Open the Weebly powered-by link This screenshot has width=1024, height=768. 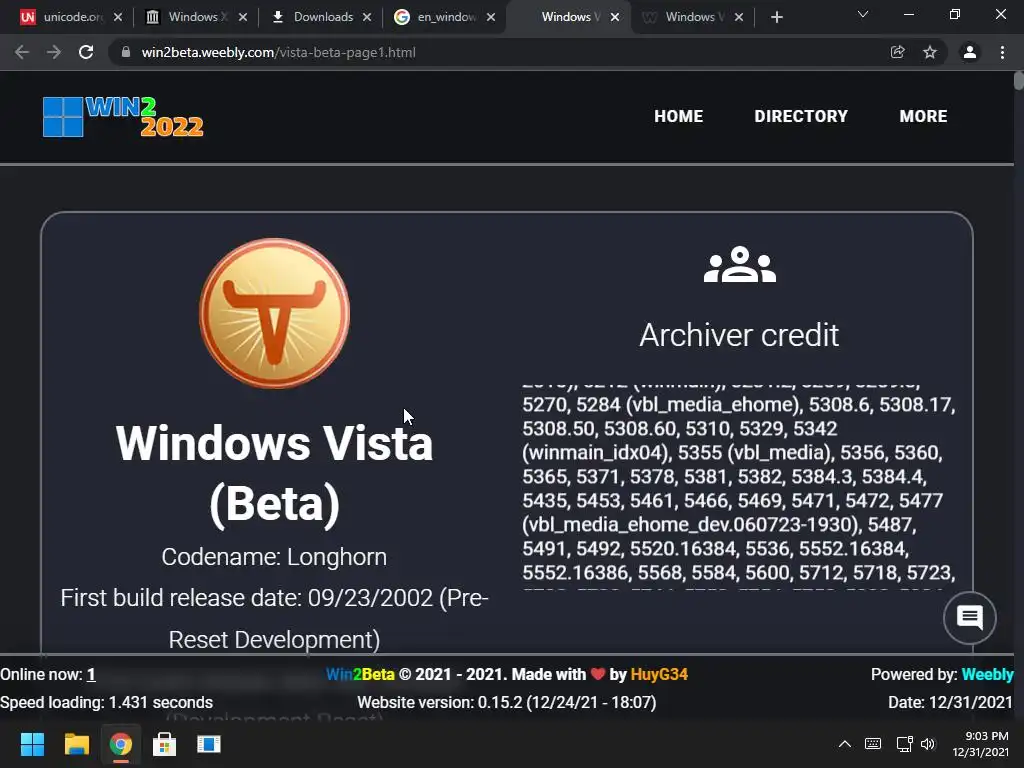pos(987,675)
